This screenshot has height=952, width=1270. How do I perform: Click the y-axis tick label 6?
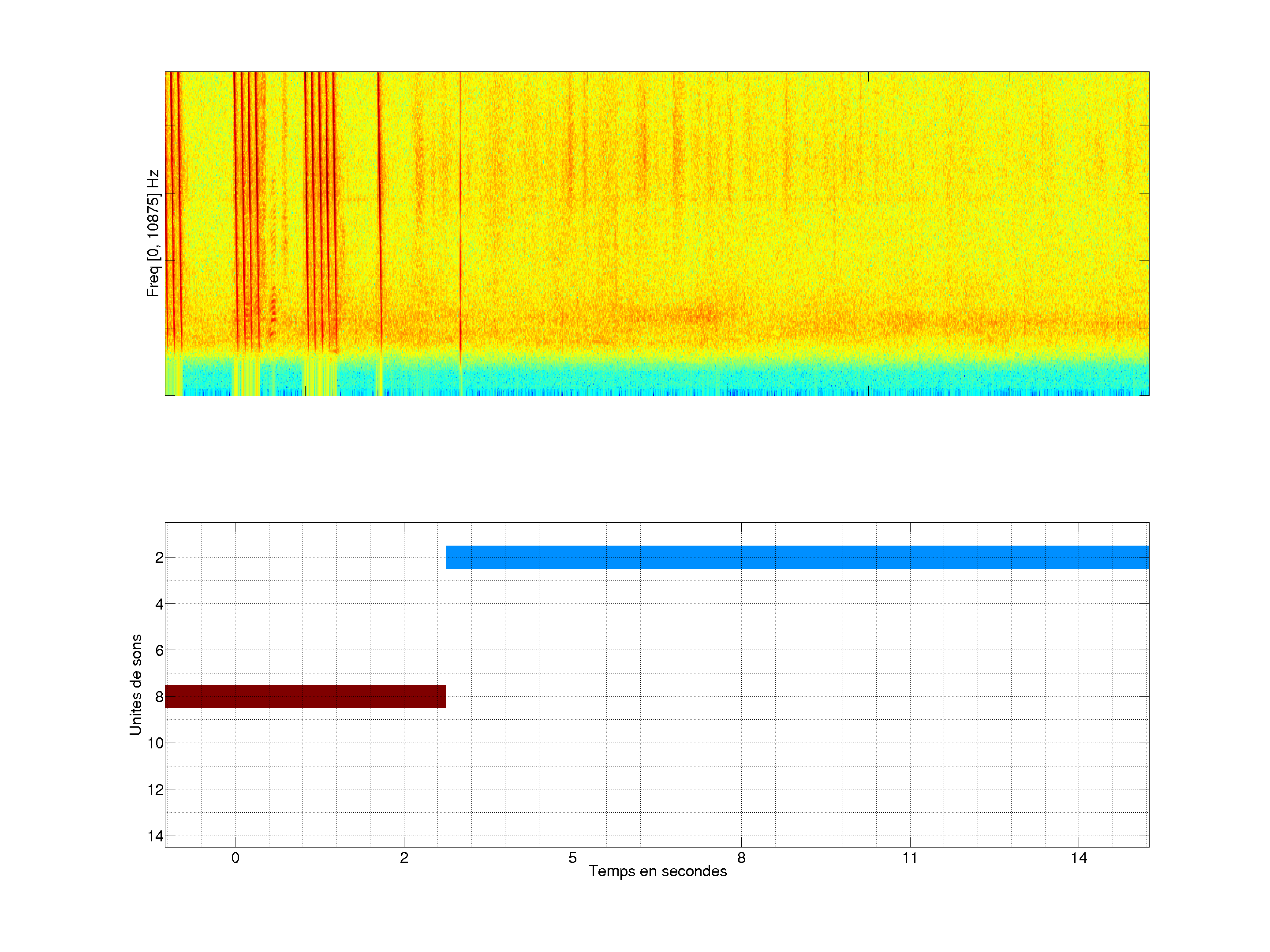click(159, 650)
